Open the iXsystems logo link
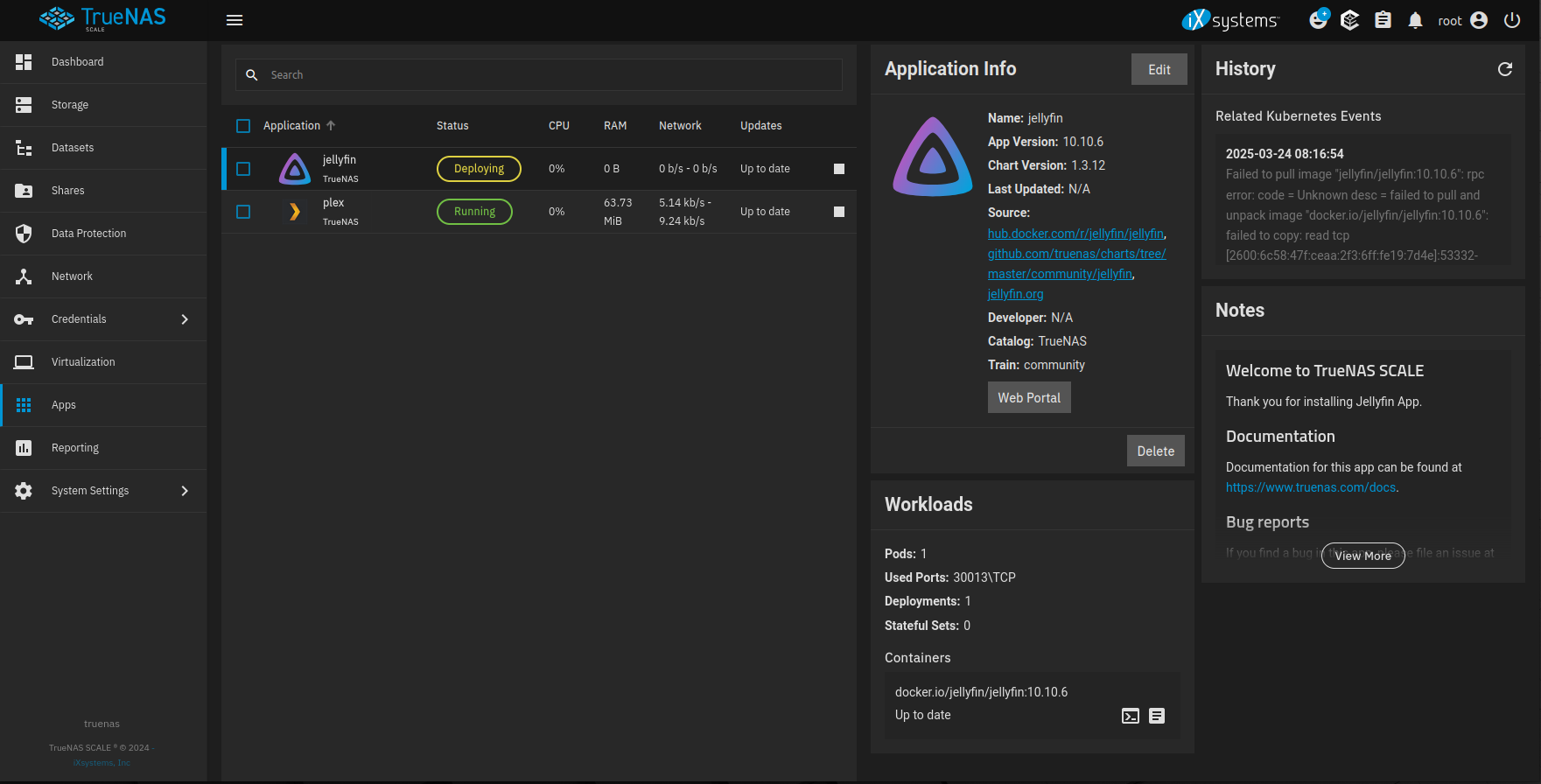Screen dimensions: 1541x784 1230,20
